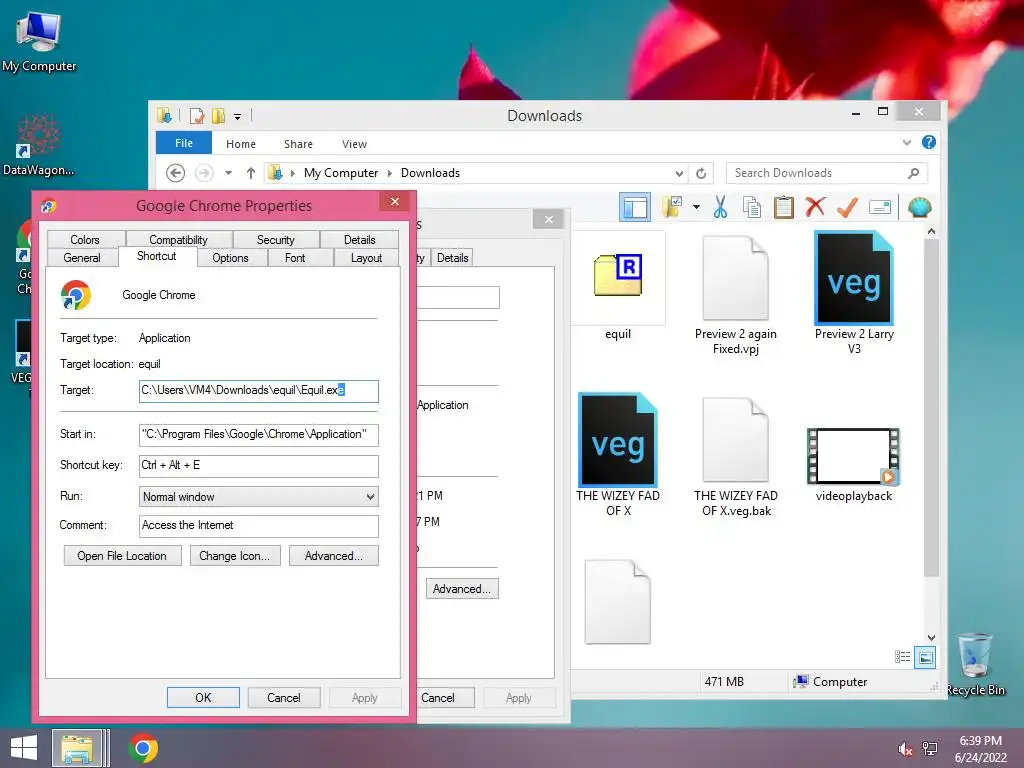The height and width of the screenshot is (768, 1024).
Task: Select THE WIZEY FAD OF X veg file
Action: [x=618, y=456]
